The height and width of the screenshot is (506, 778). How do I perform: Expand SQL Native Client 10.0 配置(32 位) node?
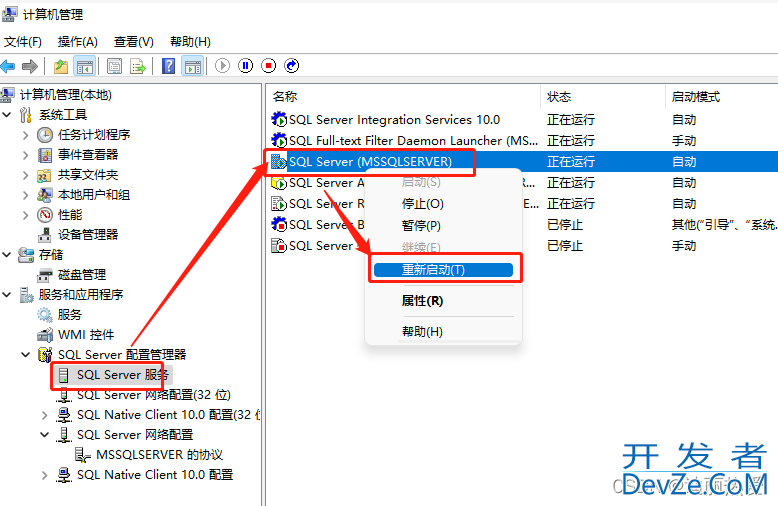(45, 415)
